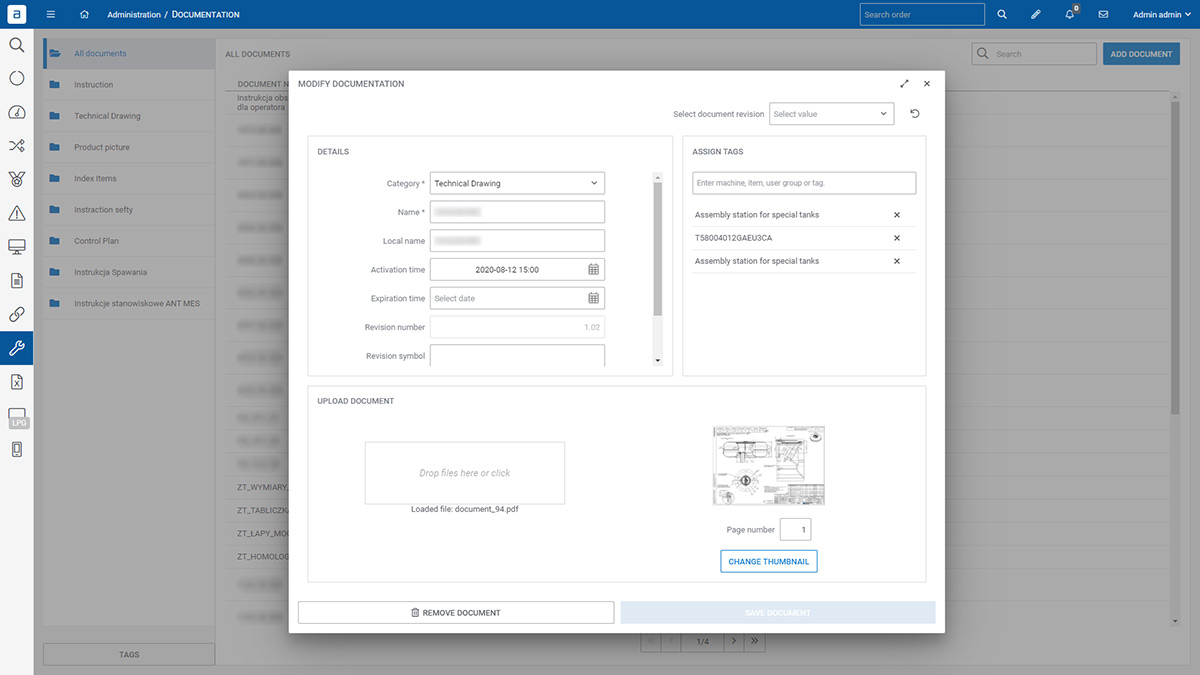Click the Search order field
The width and height of the screenshot is (1200, 675).
[x=922, y=14]
